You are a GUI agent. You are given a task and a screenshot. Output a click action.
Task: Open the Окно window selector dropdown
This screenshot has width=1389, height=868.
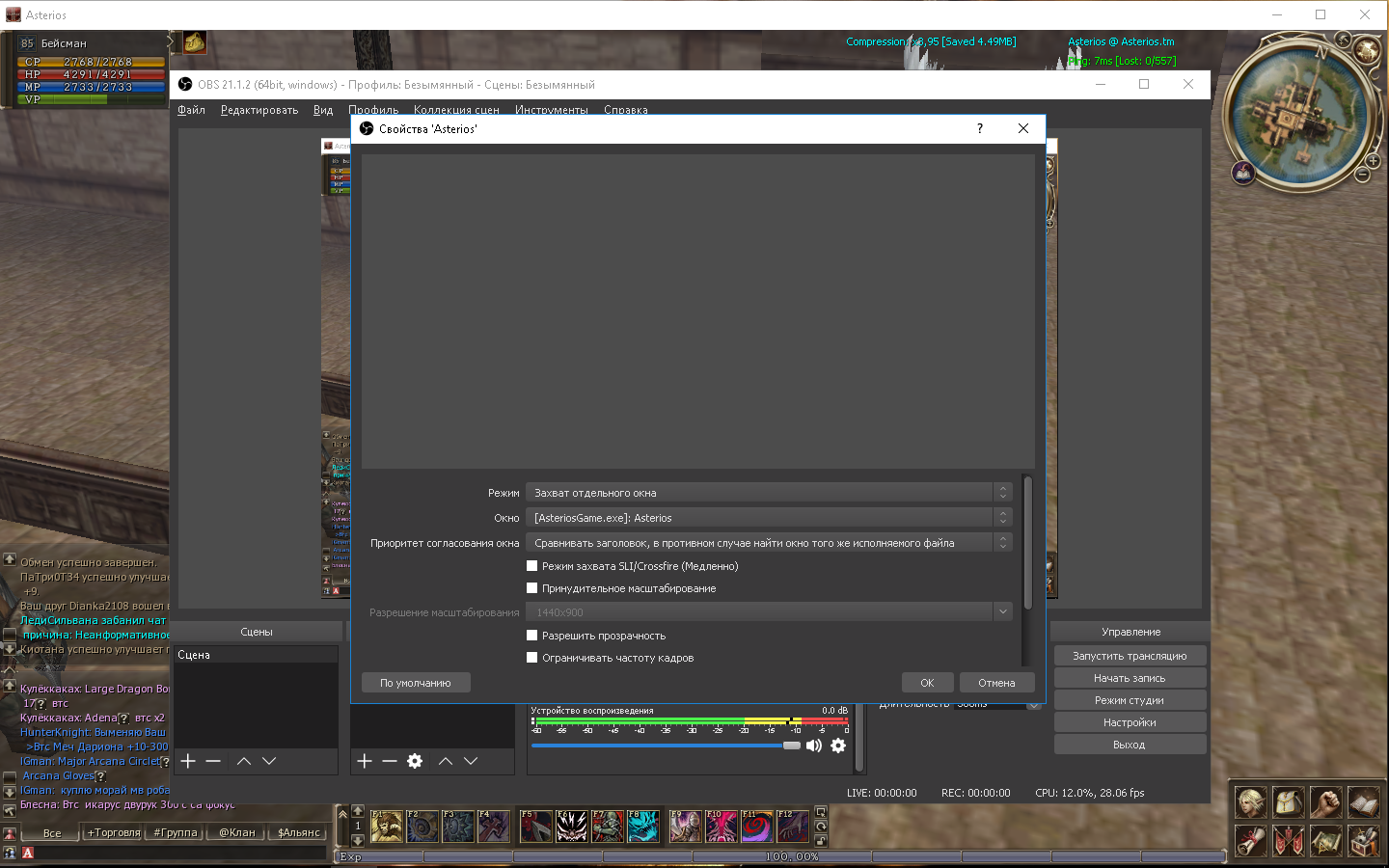pyautogui.click(x=769, y=518)
